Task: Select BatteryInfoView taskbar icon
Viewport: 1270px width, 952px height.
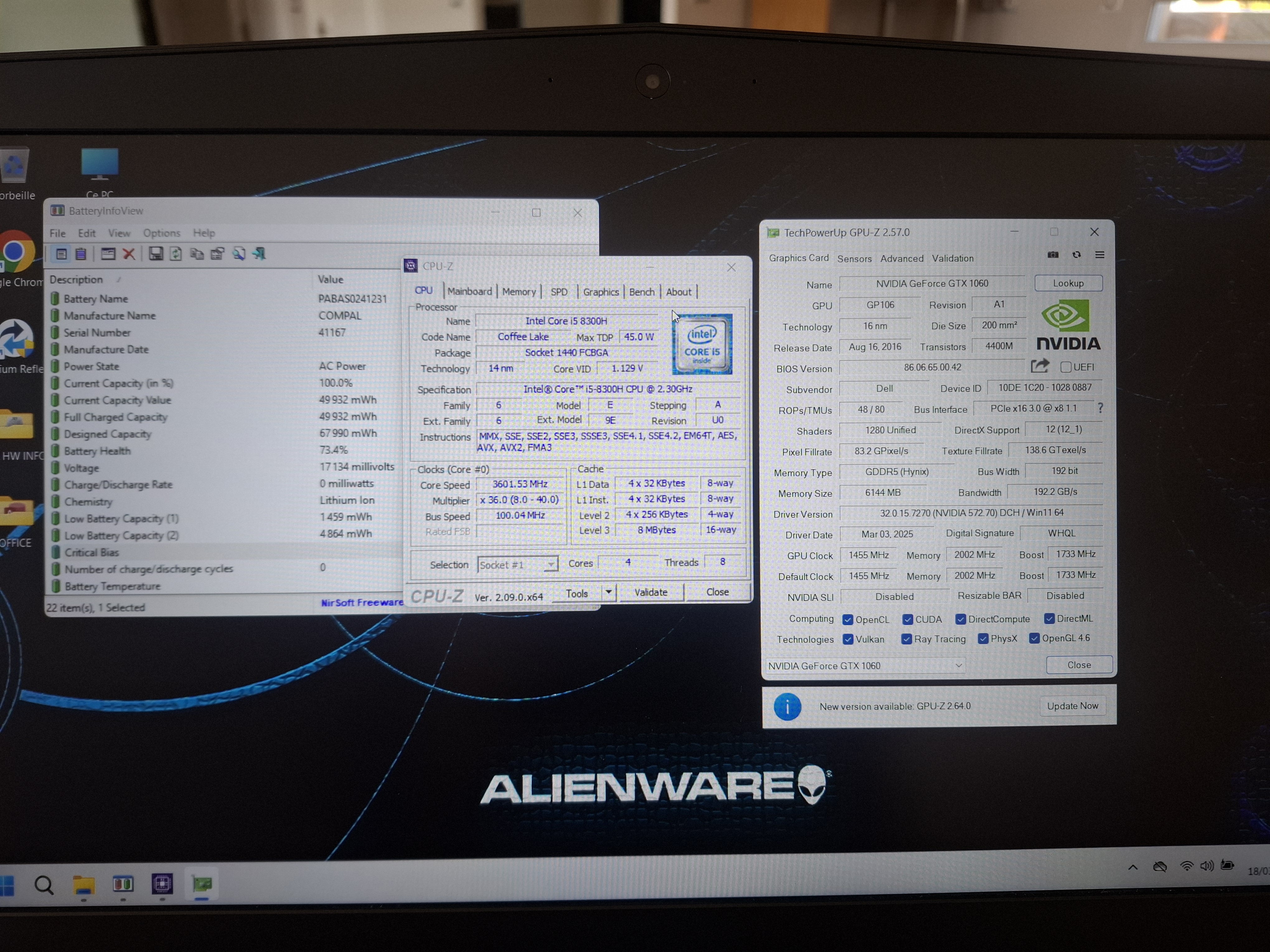Action: click(x=123, y=884)
